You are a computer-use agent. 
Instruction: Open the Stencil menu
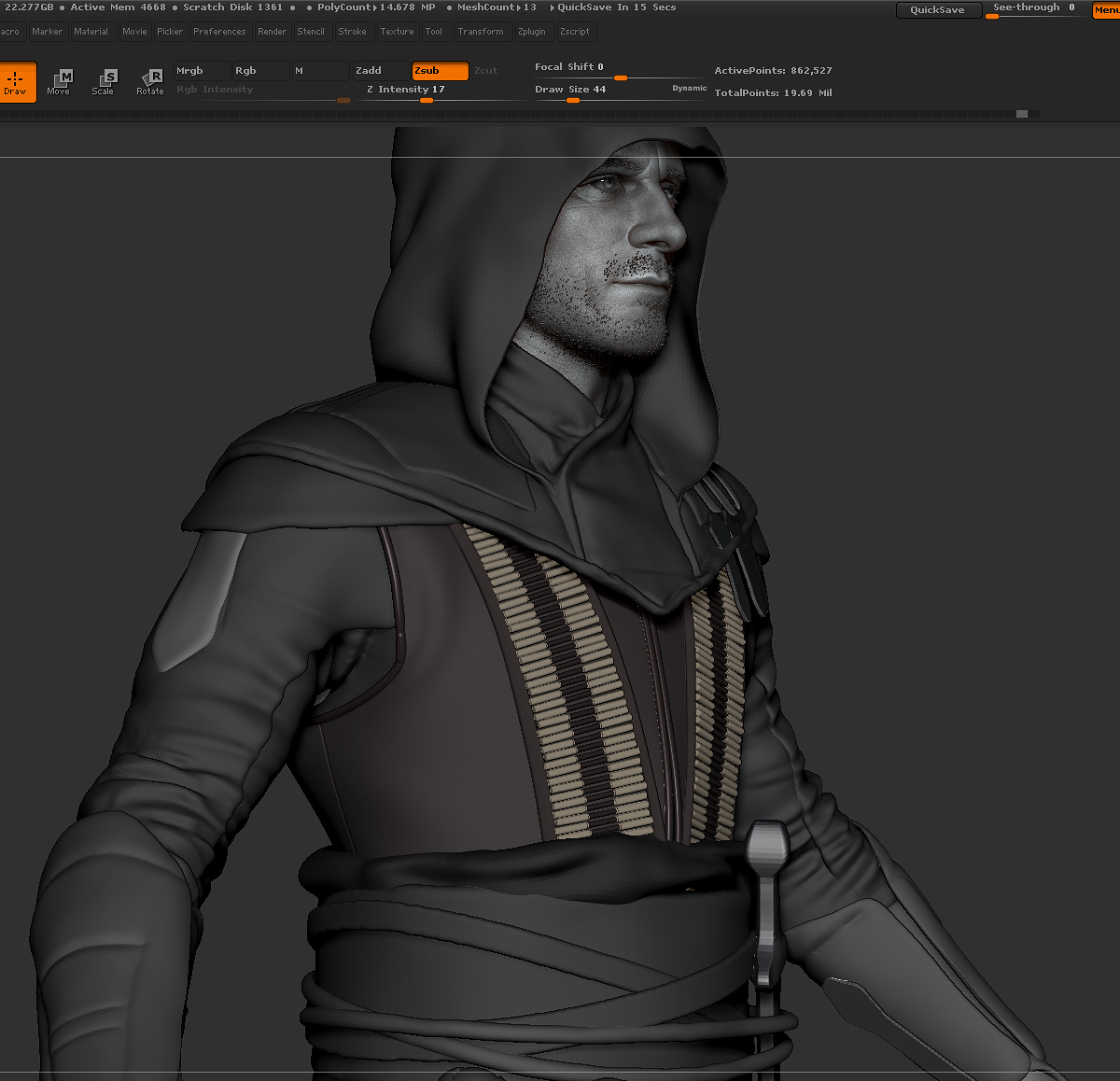(311, 32)
